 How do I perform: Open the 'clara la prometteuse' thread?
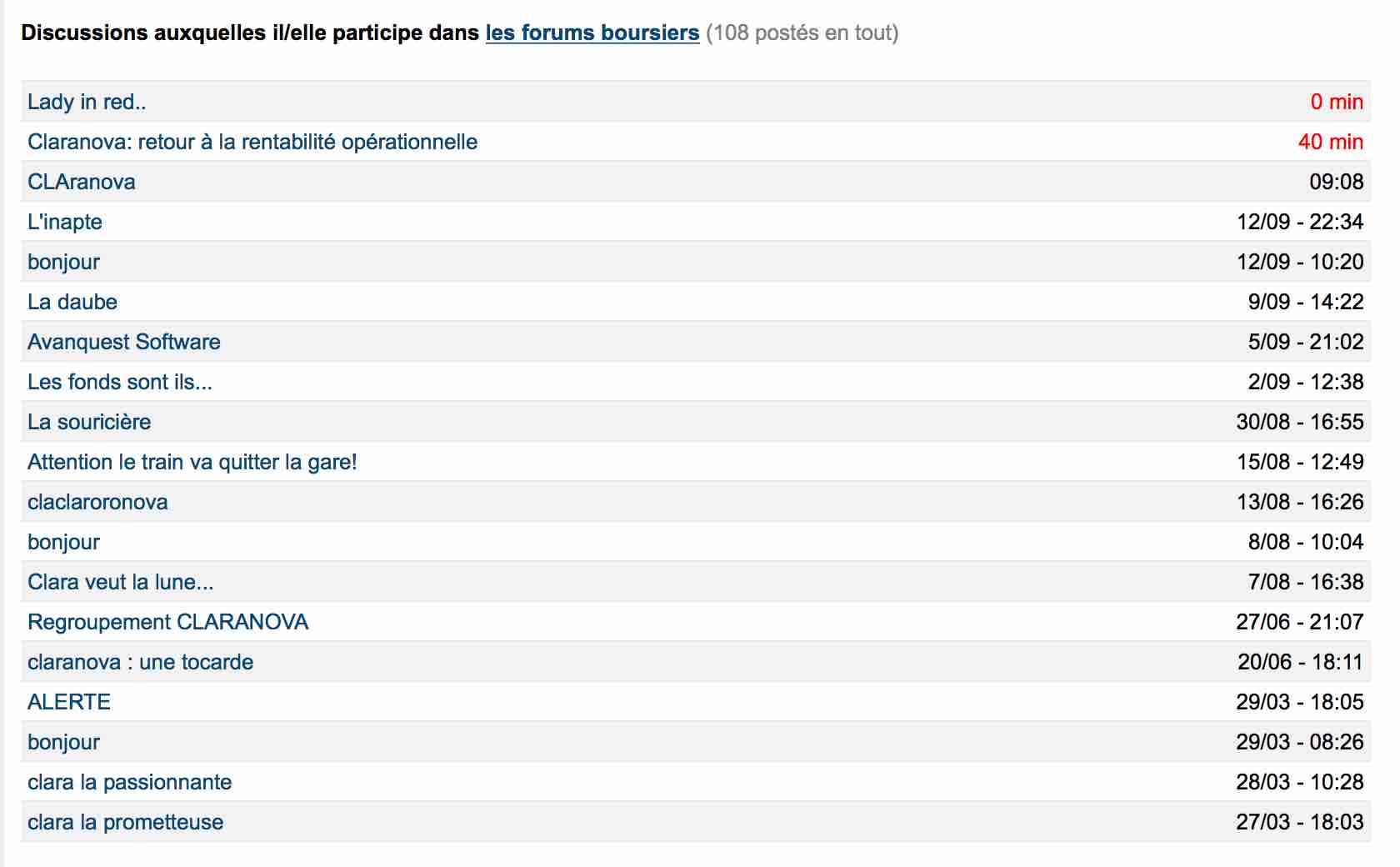point(126,822)
